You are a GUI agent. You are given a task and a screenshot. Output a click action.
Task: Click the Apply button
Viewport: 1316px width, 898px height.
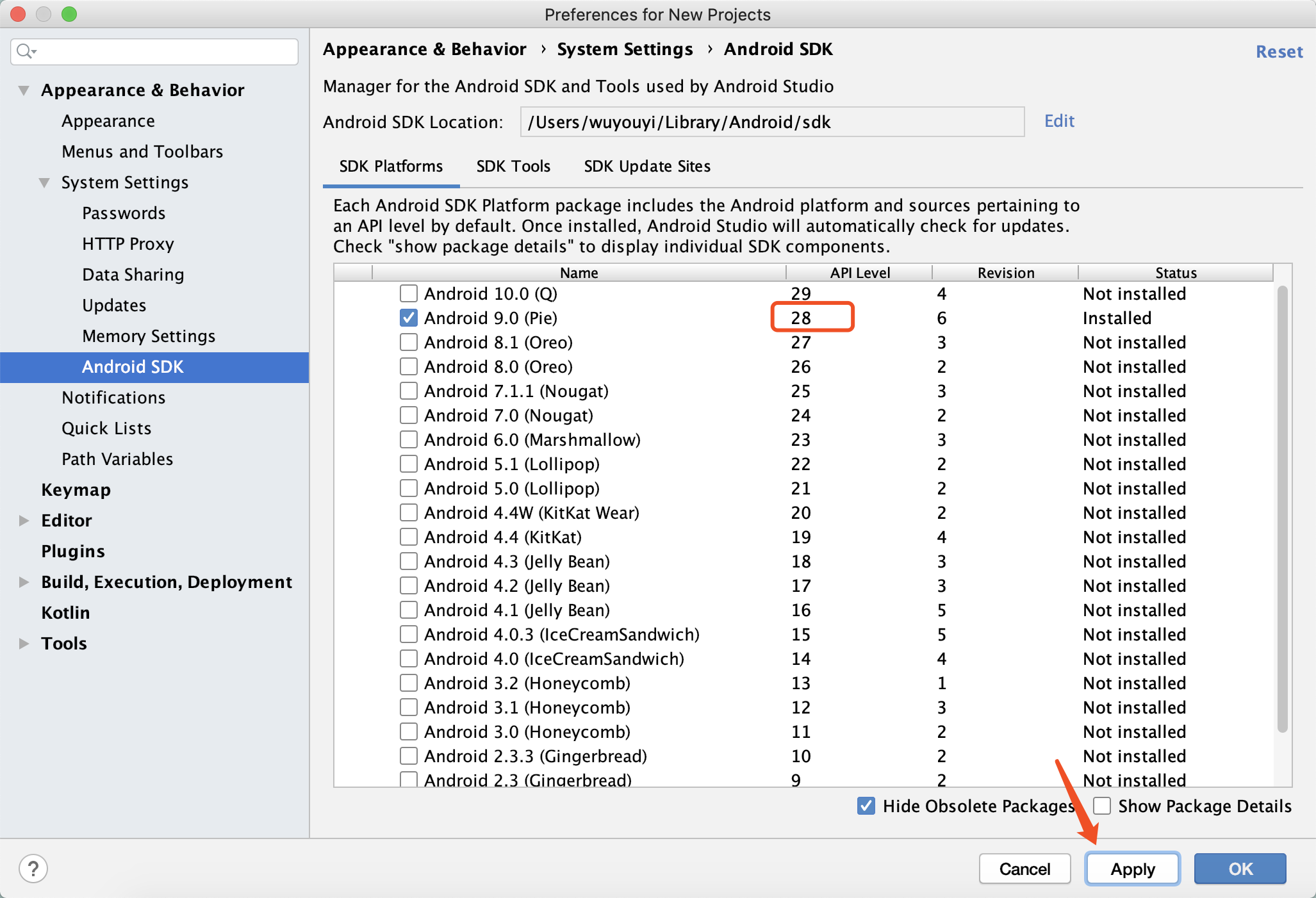tap(1132, 869)
